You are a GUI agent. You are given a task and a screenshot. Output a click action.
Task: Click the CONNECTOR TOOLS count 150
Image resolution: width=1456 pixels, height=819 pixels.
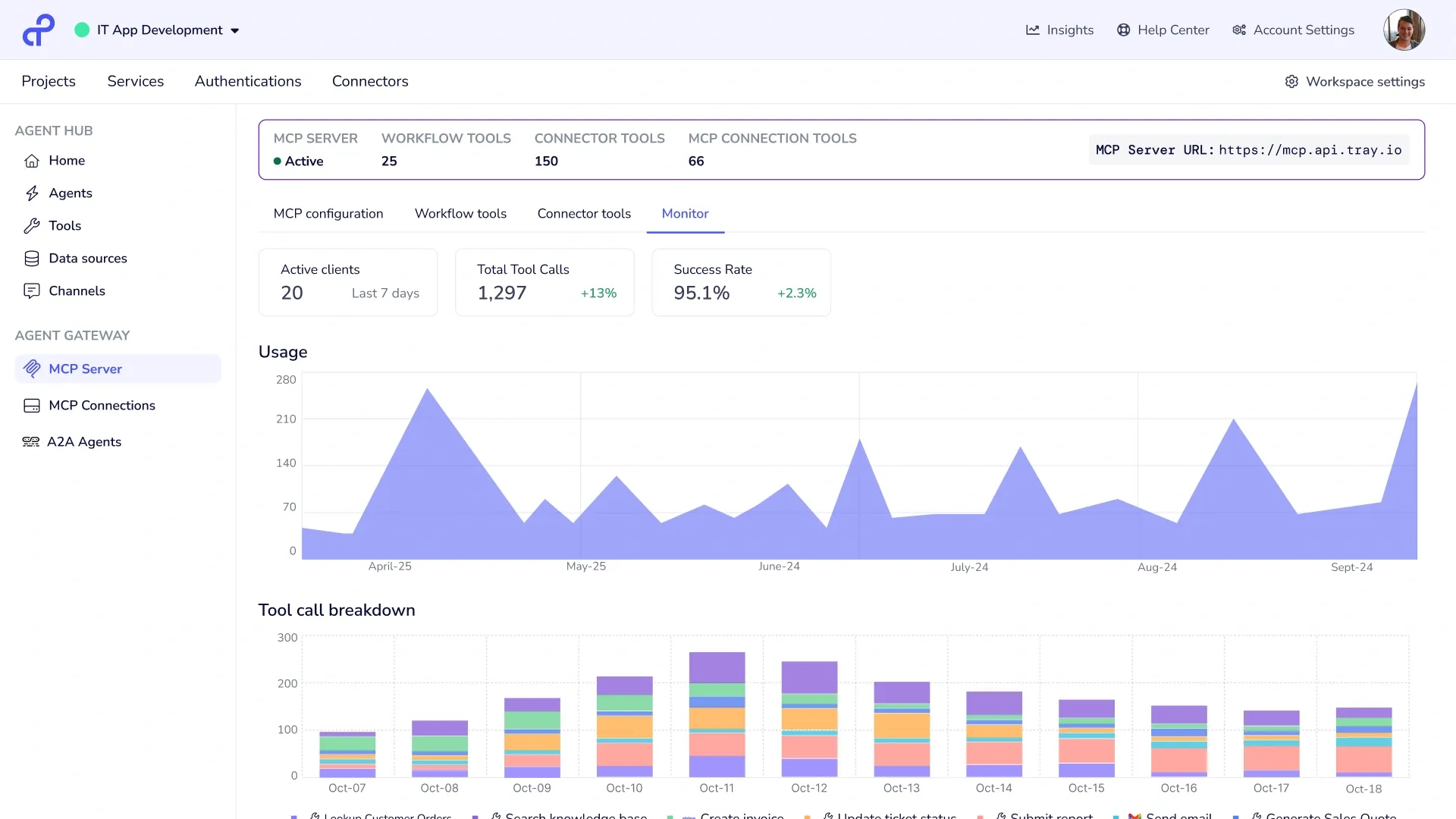point(546,162)
